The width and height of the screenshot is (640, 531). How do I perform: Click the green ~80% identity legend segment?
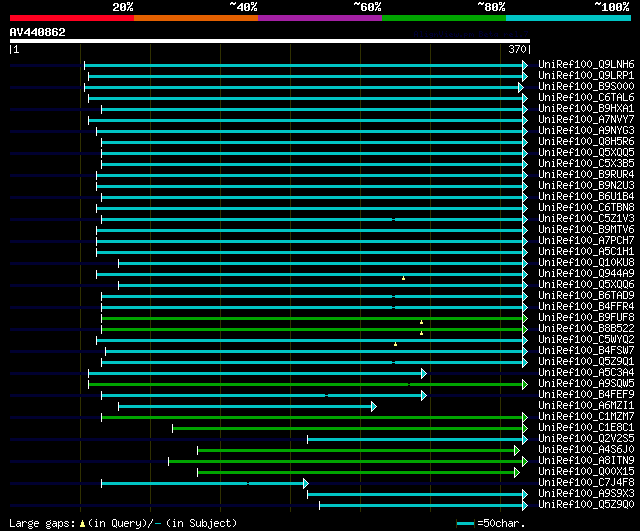(x=444, y=18)
